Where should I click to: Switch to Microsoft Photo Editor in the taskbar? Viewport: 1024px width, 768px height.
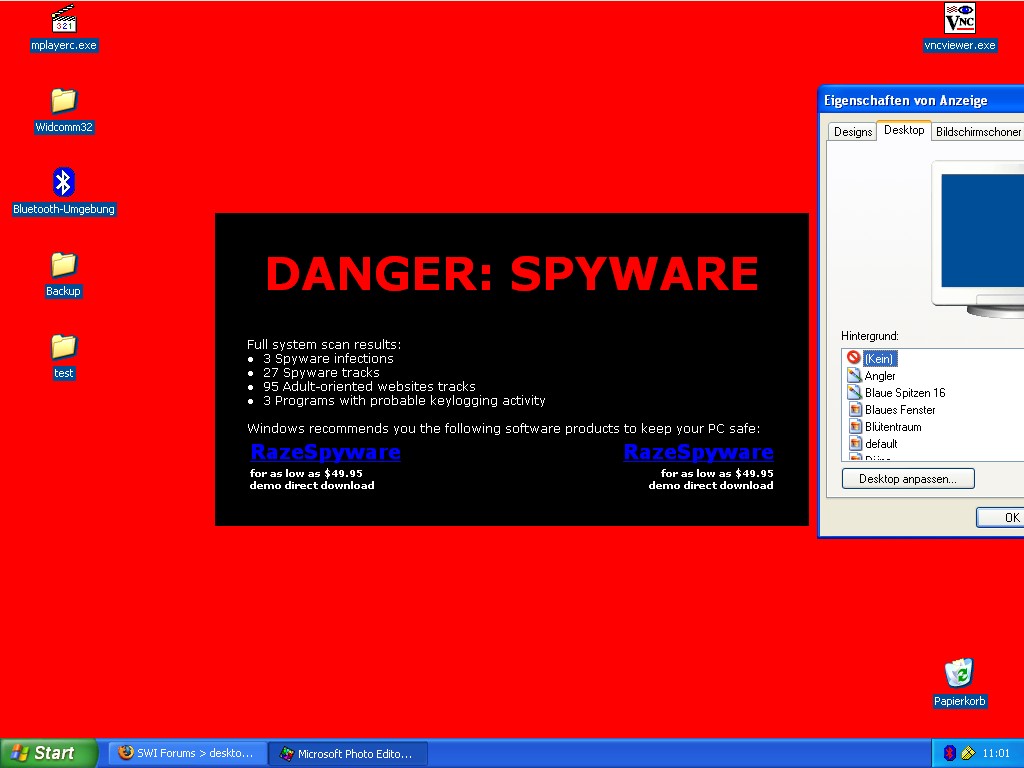tap(349, 753)
